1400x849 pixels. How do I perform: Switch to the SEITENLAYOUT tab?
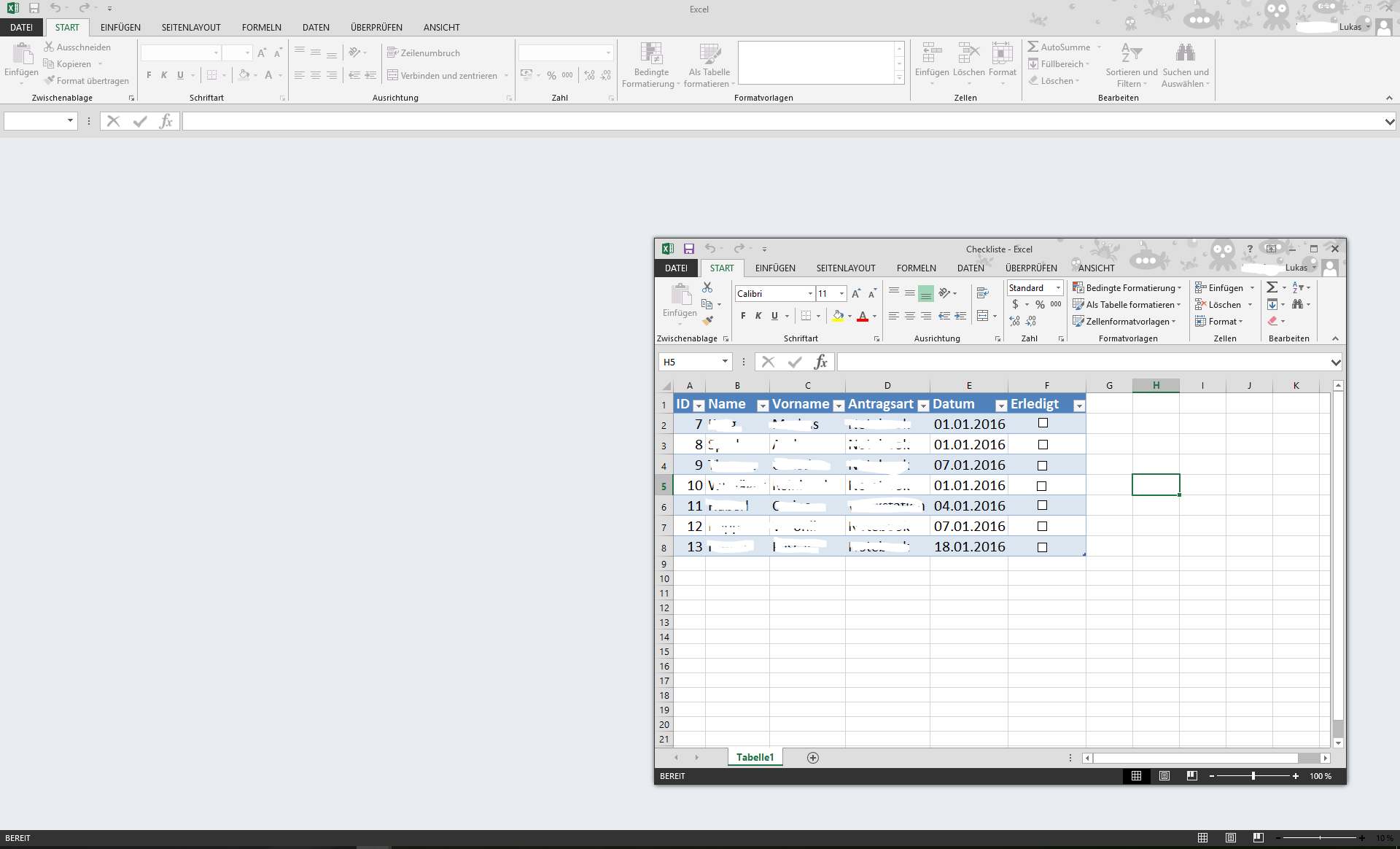point(845,268)
